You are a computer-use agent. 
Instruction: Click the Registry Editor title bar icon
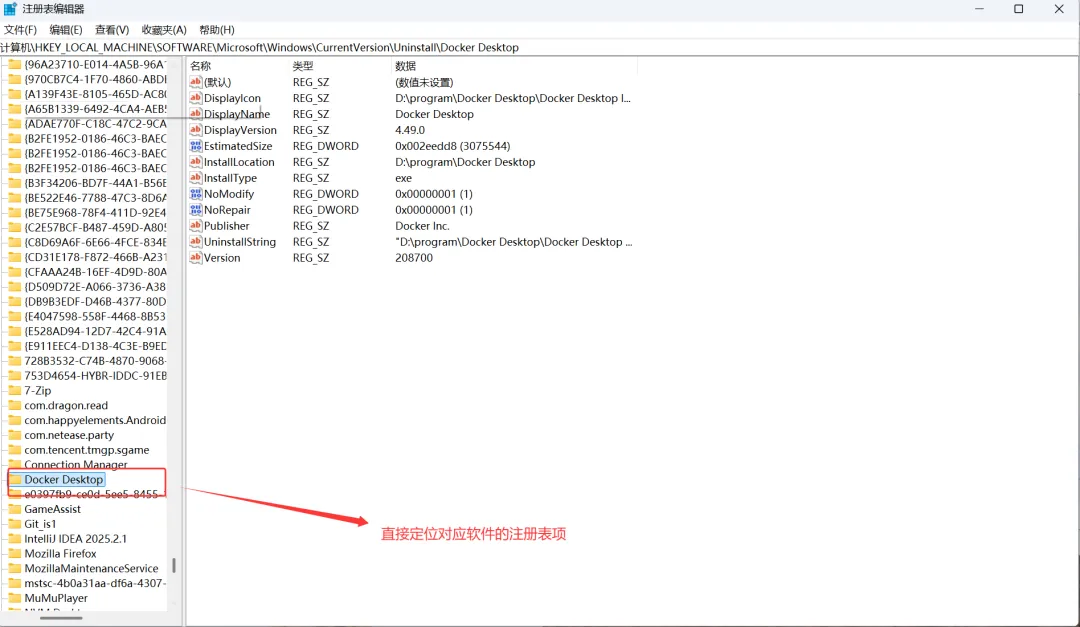coord(10,9)
